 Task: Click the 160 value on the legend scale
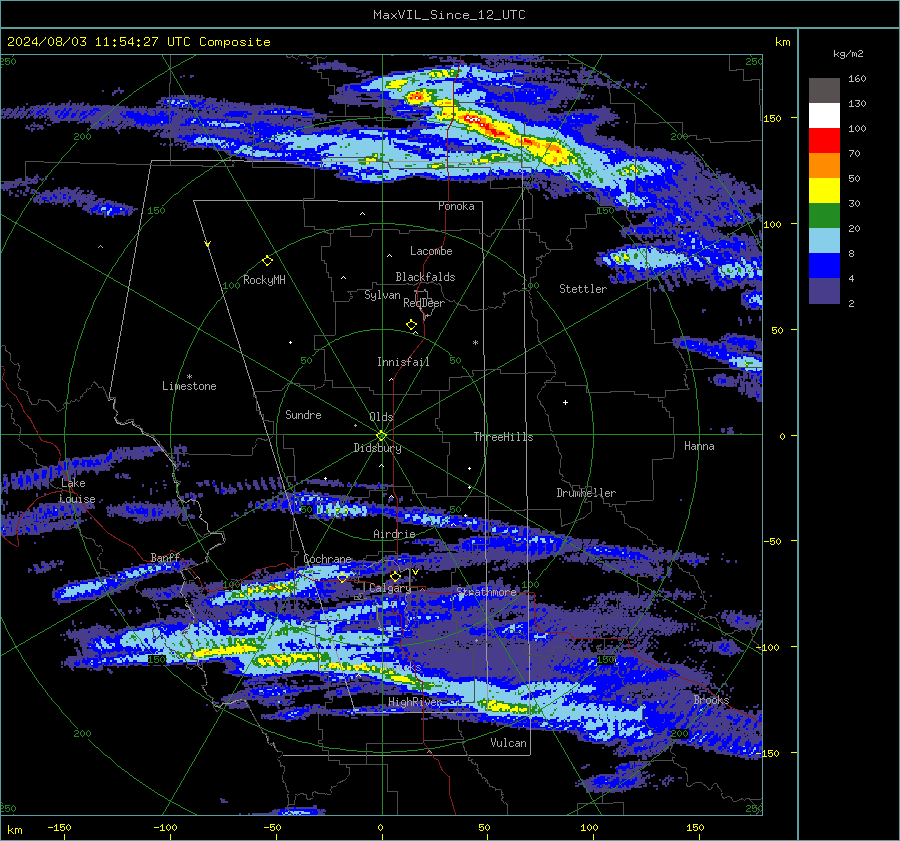point(857,79)
